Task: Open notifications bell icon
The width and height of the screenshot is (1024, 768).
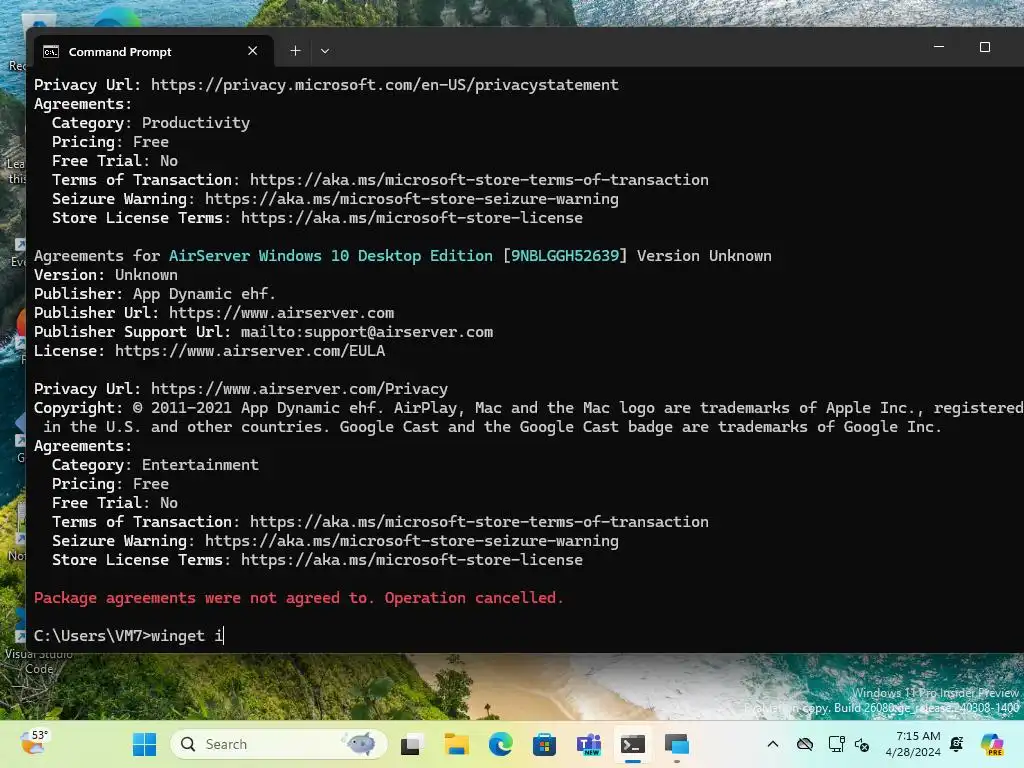Action: [957, 744]
